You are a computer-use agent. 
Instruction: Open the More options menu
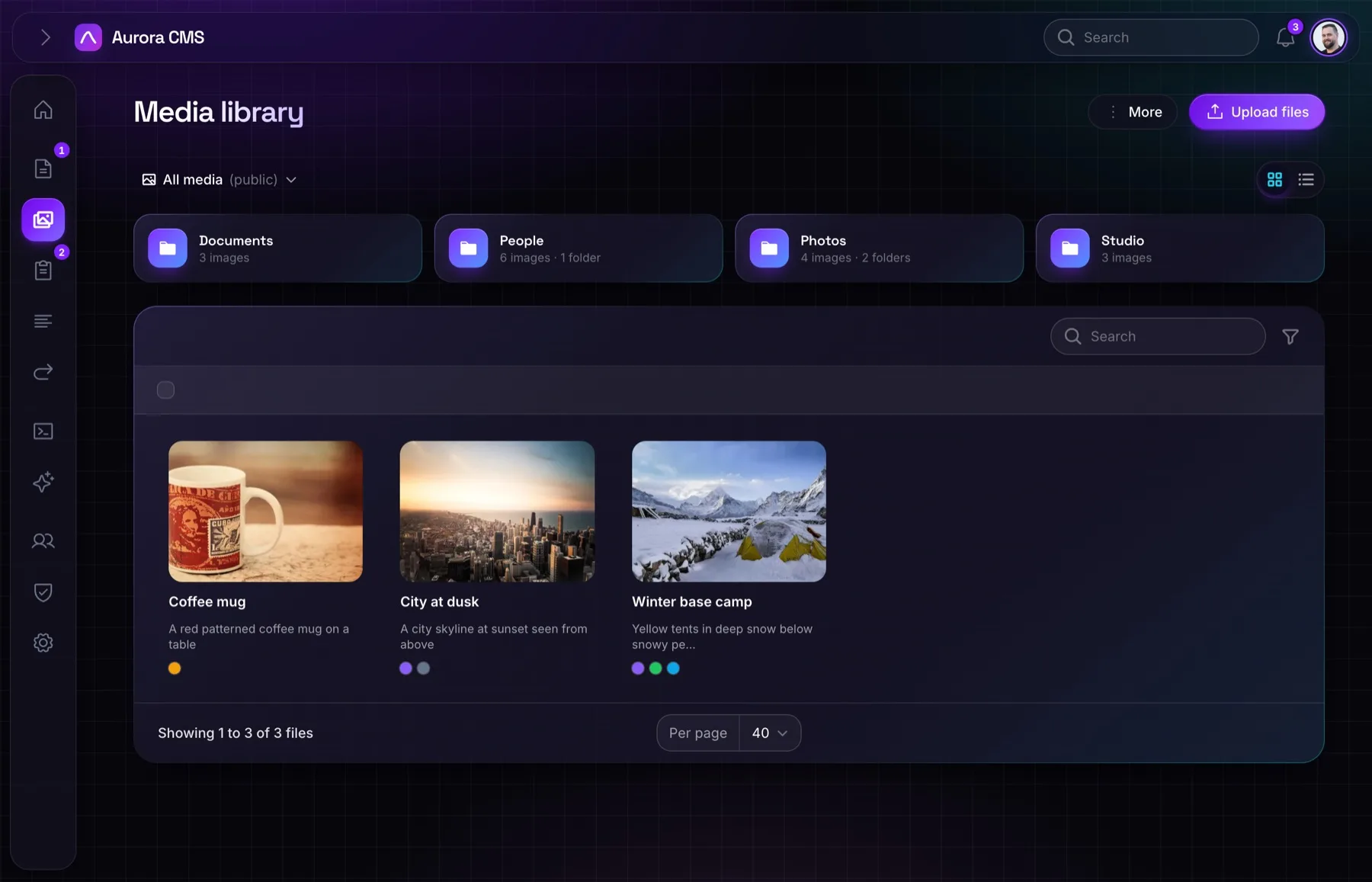click(x=1133, y=112)
